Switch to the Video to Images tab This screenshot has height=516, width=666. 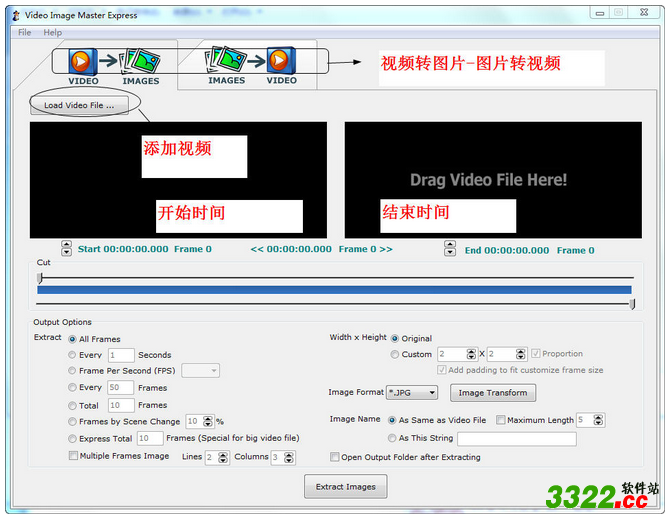(114, 67)
